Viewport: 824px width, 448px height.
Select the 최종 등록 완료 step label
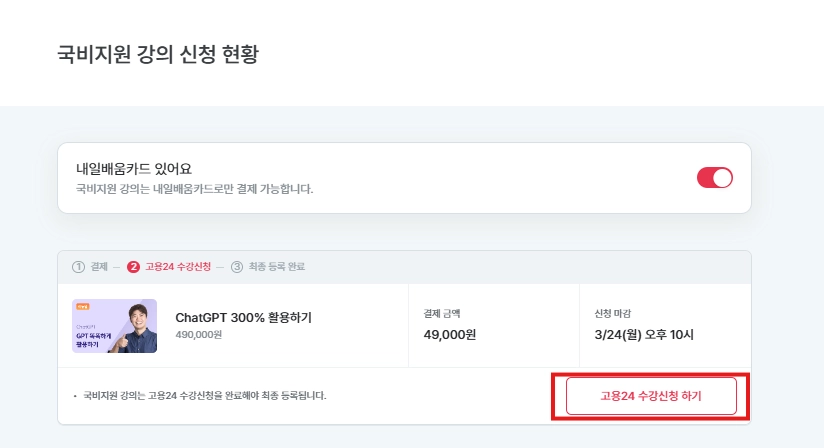[277, 267]
